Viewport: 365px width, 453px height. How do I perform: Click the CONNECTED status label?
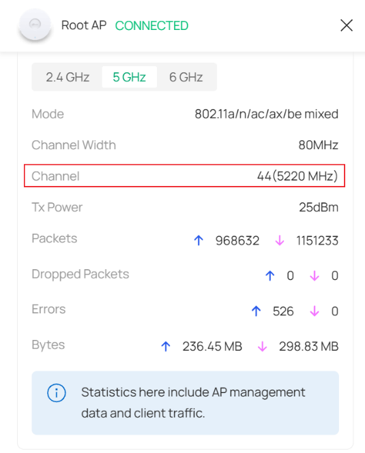[x=152, y=26]
